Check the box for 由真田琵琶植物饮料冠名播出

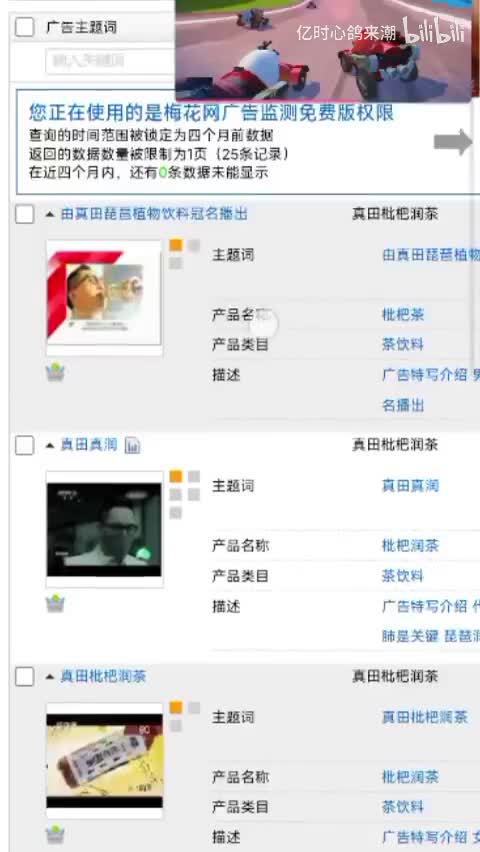pos(24,214)
